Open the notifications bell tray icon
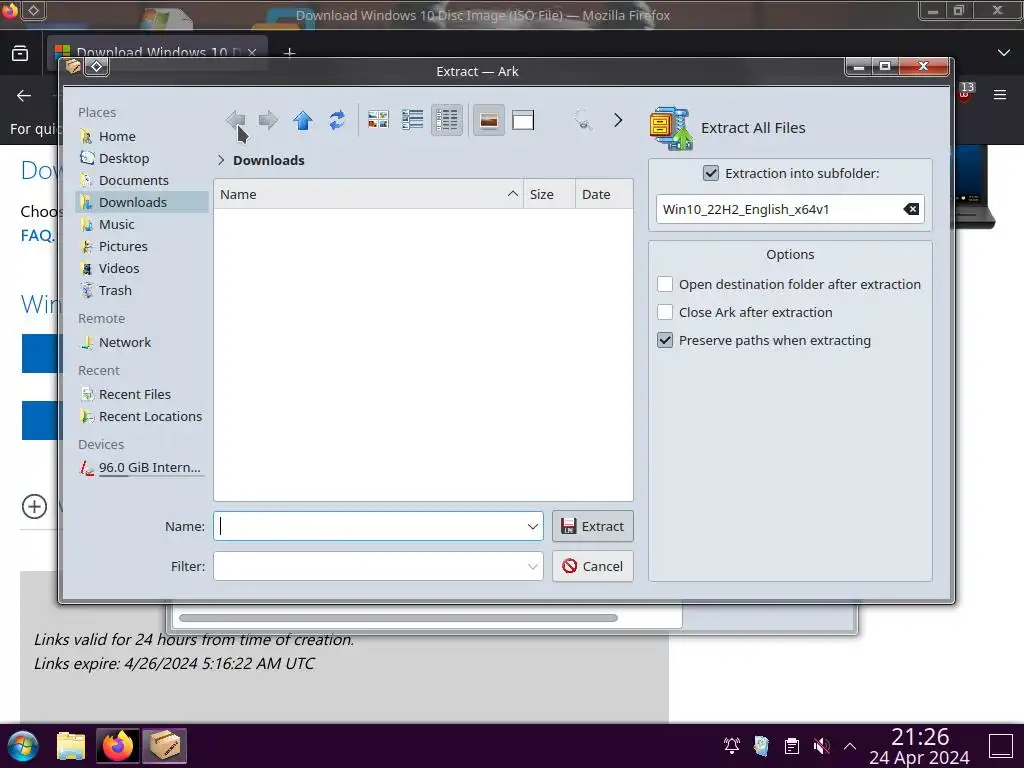The image size is (1024, 768). (731, 745)
